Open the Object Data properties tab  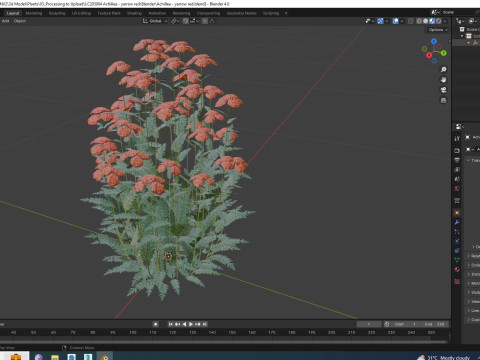pyautogui.click(x=457, y=260)
